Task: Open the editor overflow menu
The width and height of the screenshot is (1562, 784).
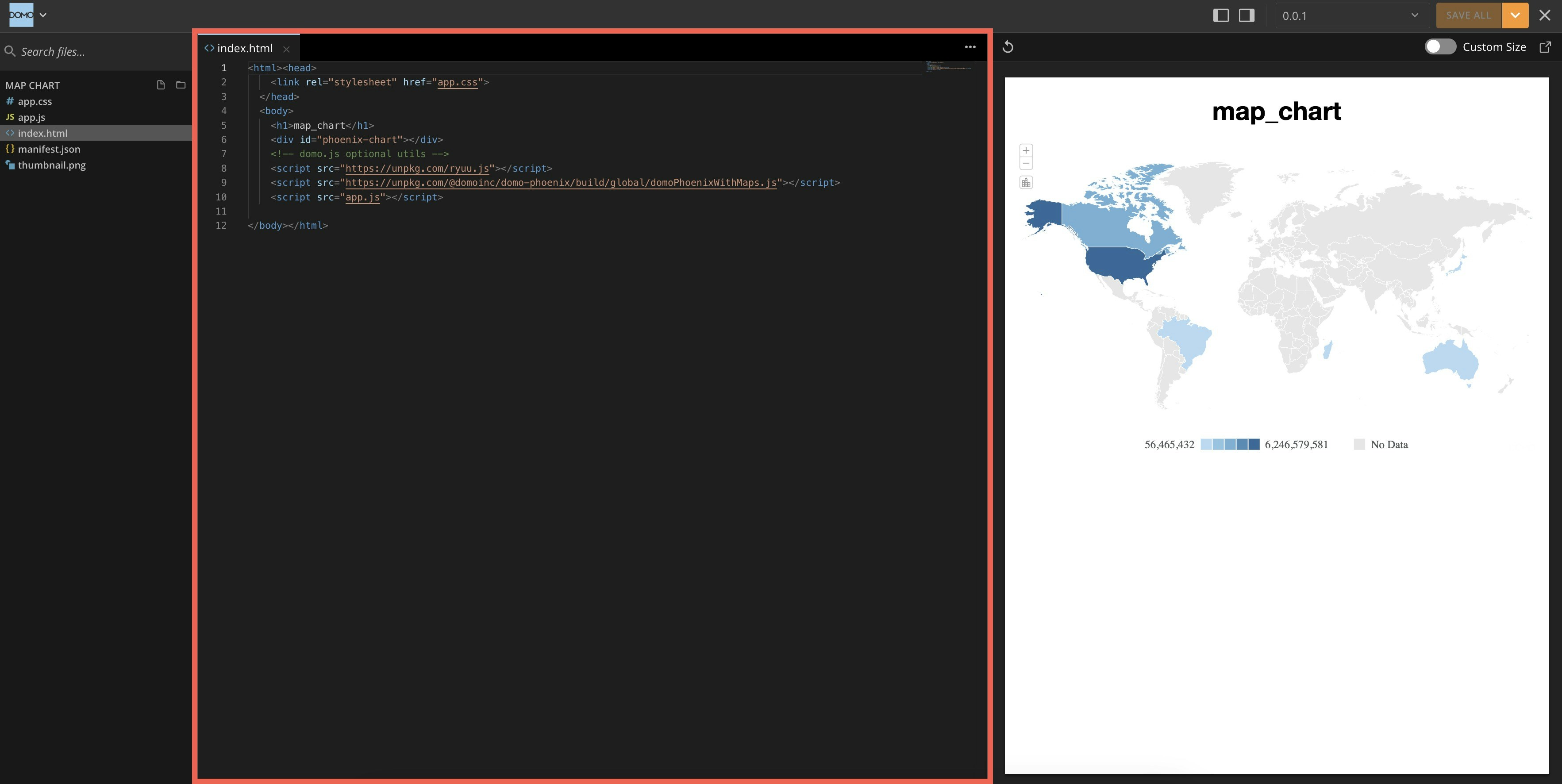Action: click(x=969, y=47)
